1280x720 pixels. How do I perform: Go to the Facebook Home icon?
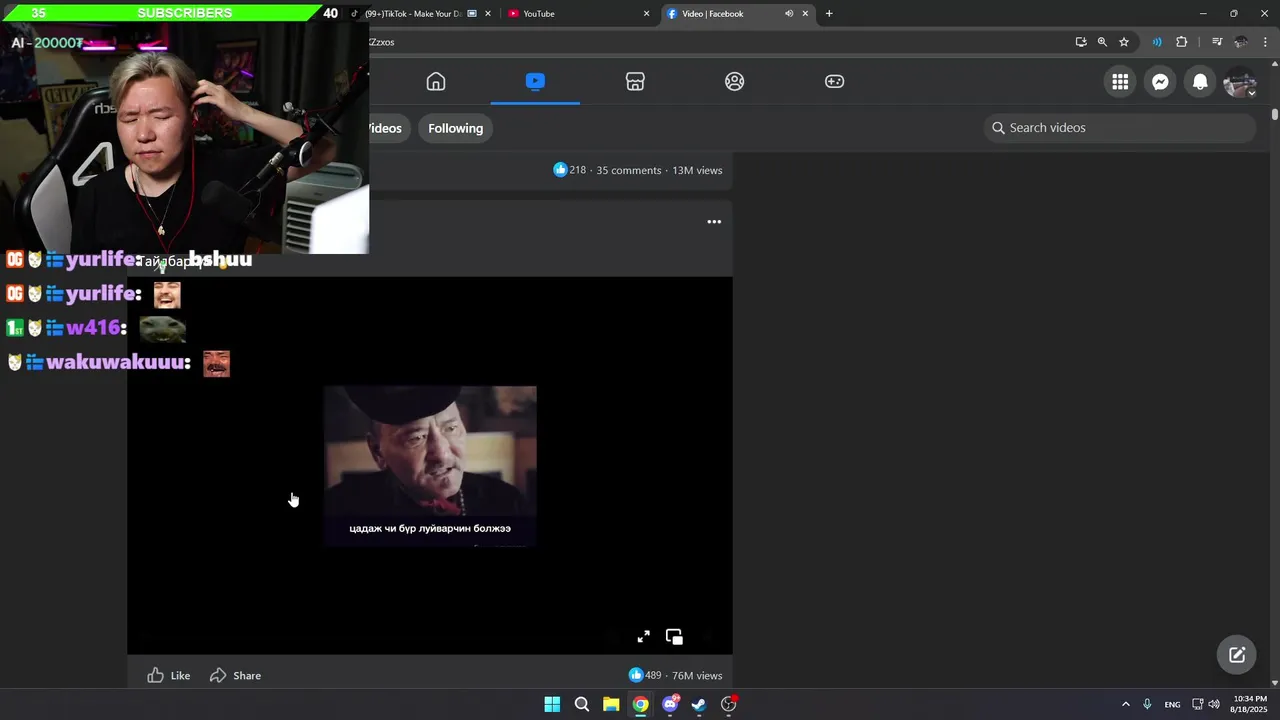pos(436,82)
